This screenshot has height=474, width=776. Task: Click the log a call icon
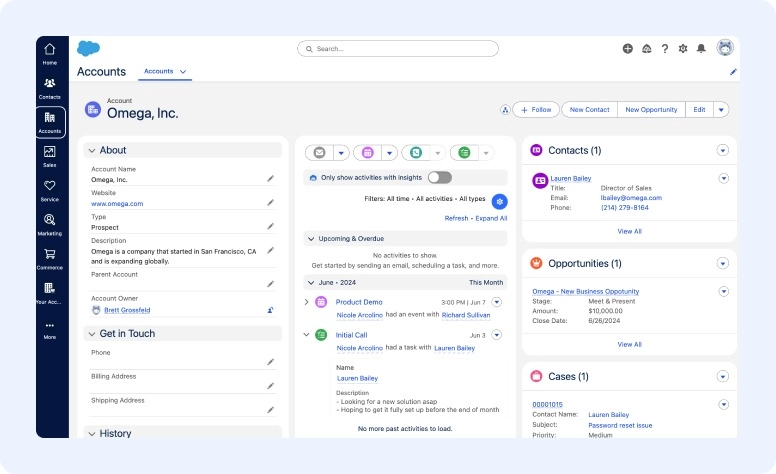[416, 153]
